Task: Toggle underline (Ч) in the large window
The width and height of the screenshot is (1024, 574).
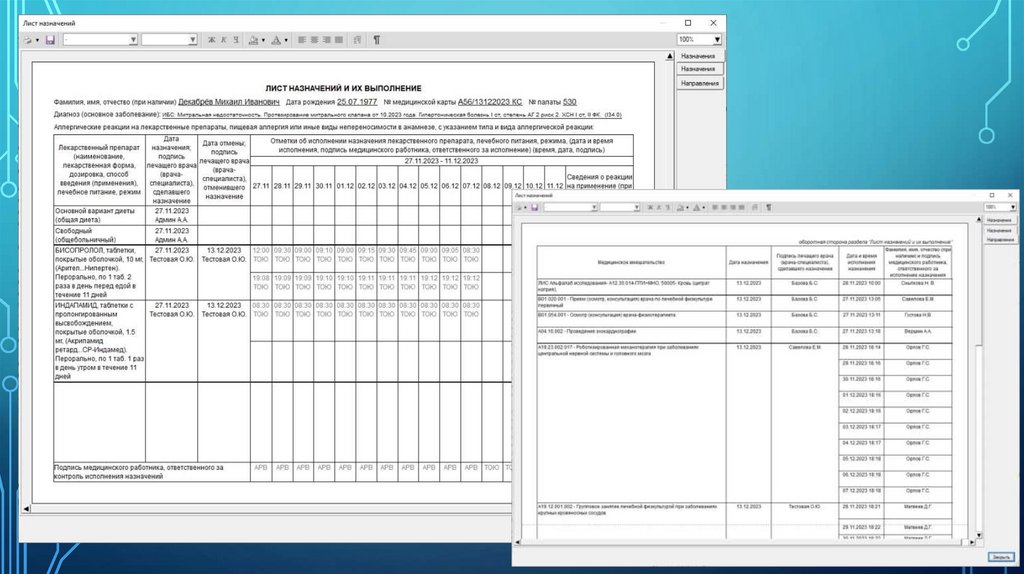Action: click(x=236, y=40)
